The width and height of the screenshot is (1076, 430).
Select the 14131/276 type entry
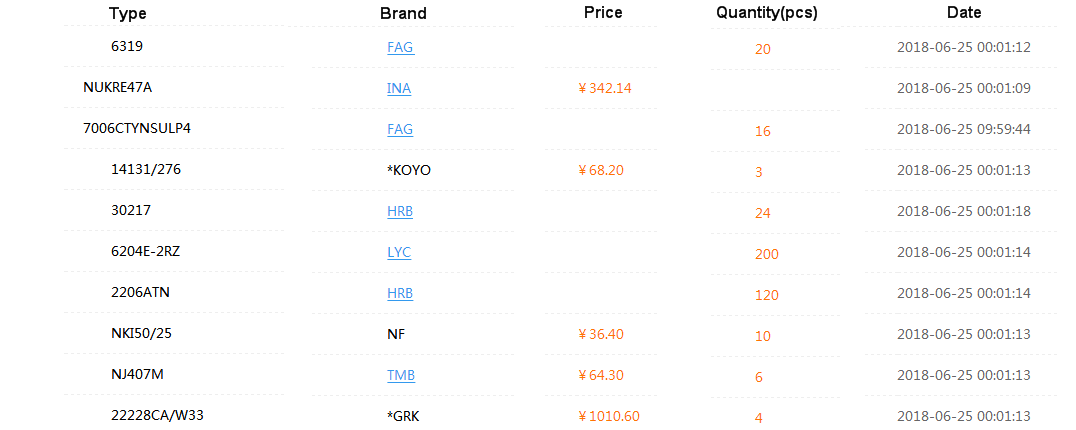point(146,169)
